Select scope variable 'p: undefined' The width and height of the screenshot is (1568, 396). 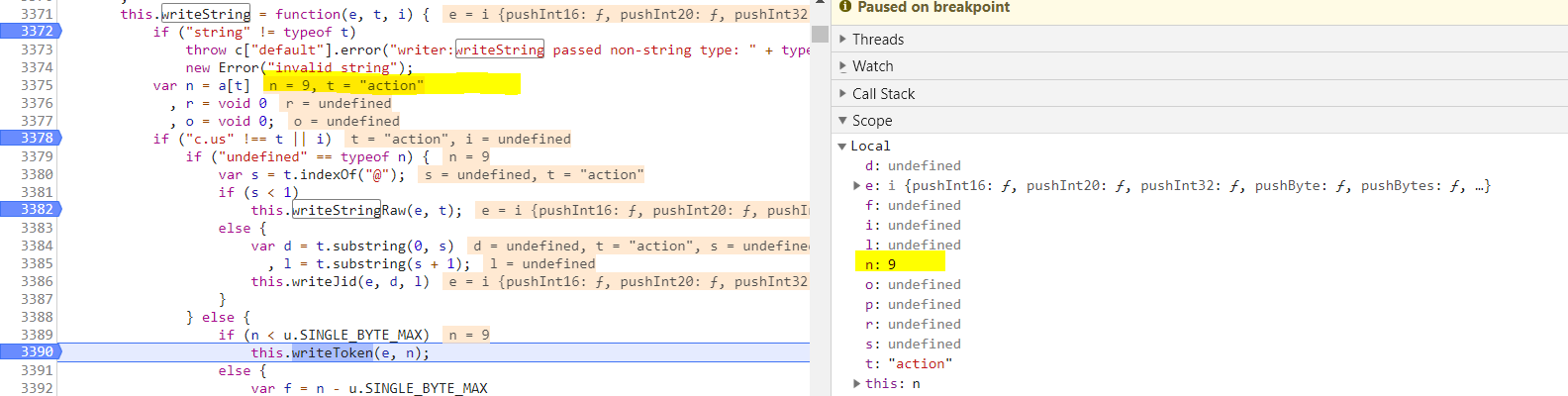(x=913, y=304)
